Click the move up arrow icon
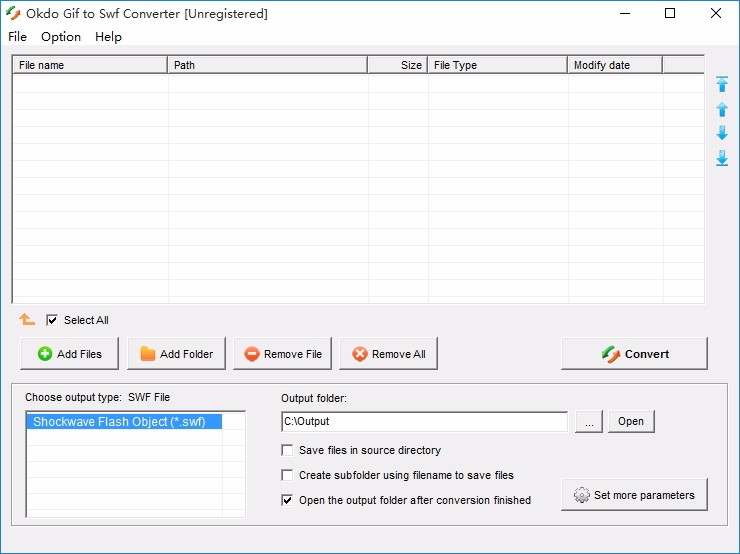This screenshot has height=554, width=740. [x=722, y=109]
